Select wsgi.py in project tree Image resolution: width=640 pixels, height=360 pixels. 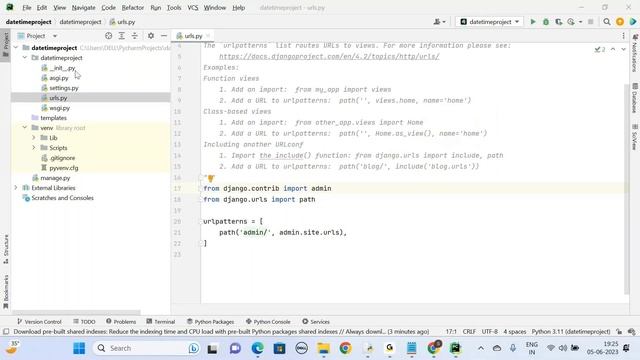coord(59,108)
